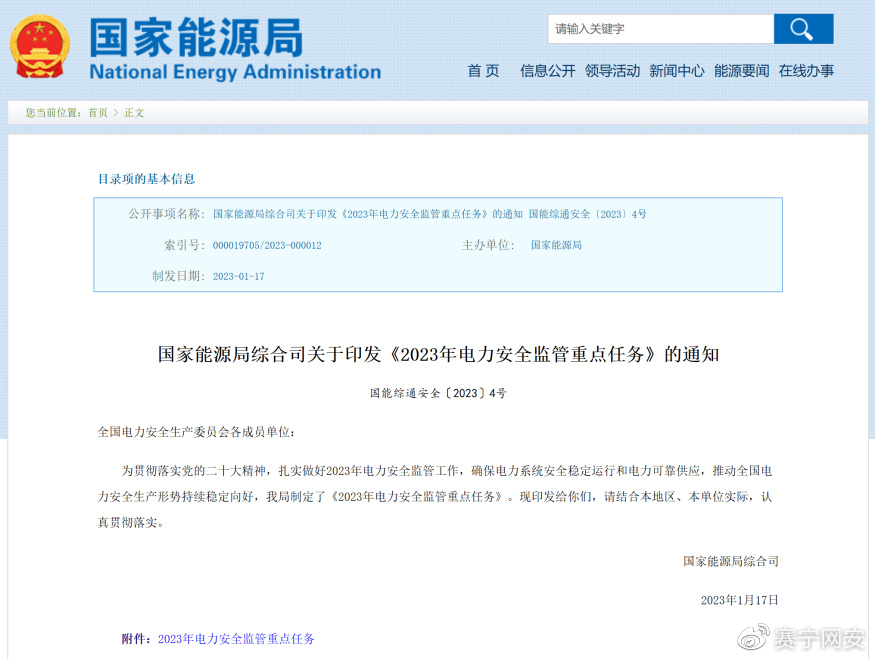Click the 公开事项名称 value text

pyautogui.click(x=430, y=214)
